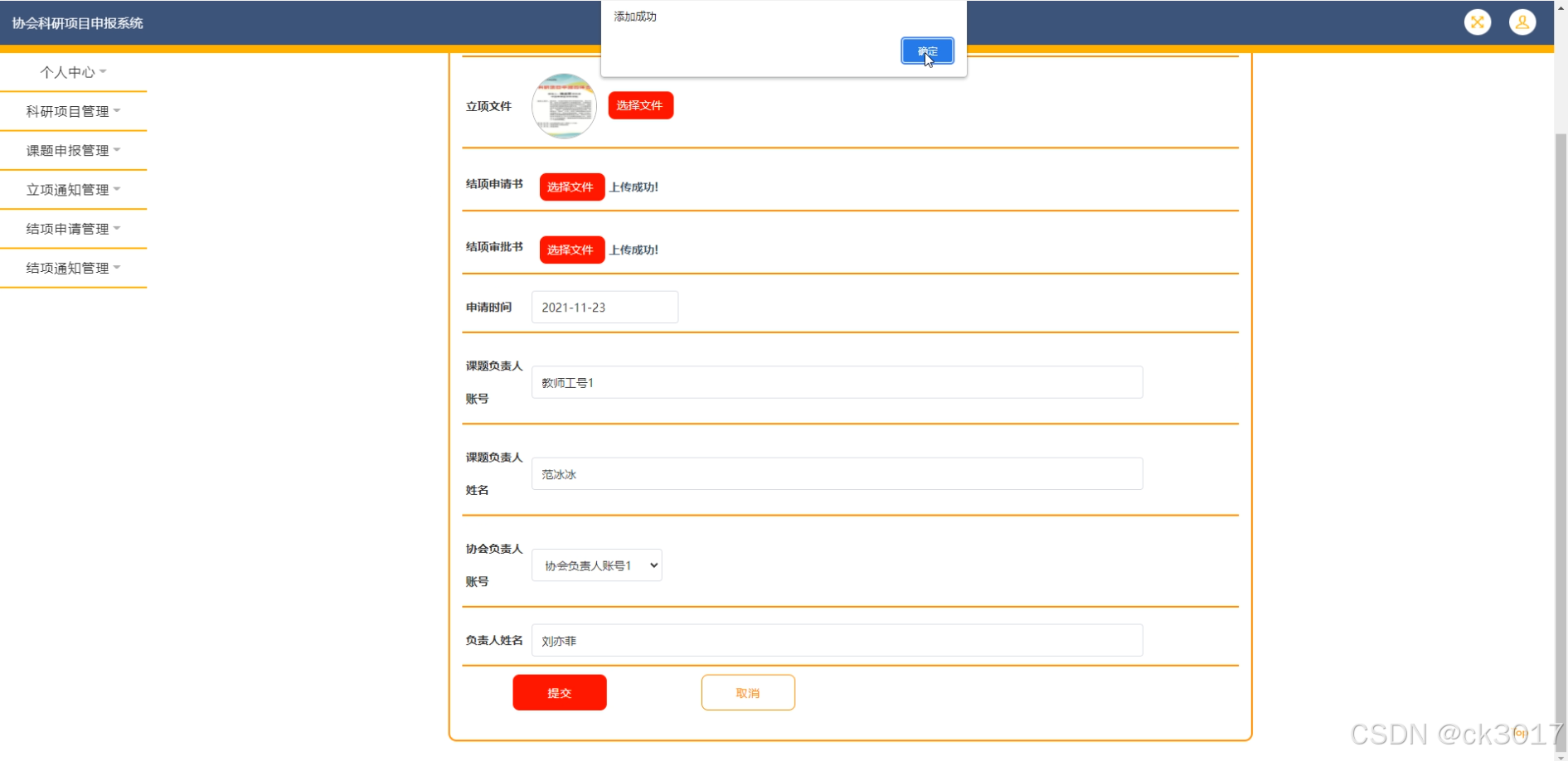The height and width of the screenshot is (761, 1568).
Task: Expand the 个人中心 menu
Action: point(73,72)
